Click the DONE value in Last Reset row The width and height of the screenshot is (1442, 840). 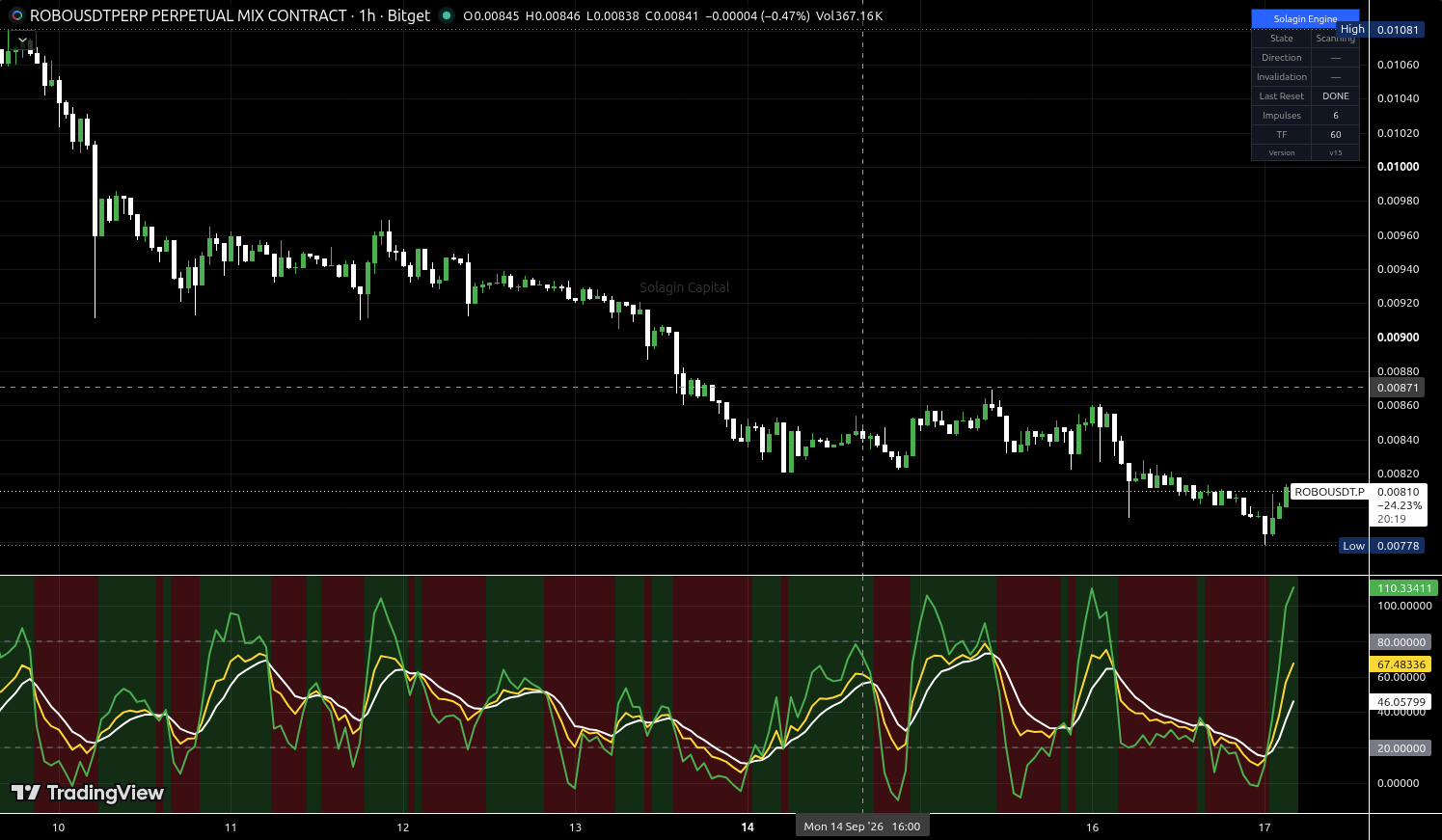point(1336,96)
